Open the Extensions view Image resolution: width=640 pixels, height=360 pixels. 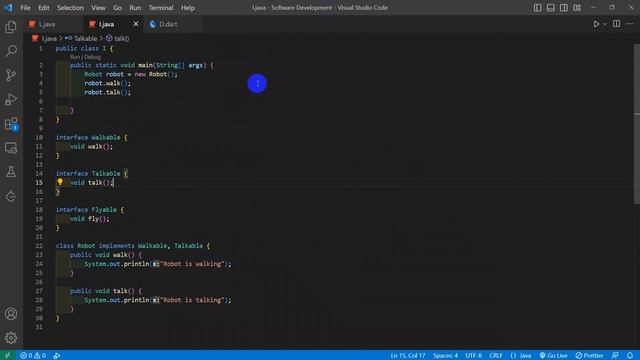click(11, 124)
